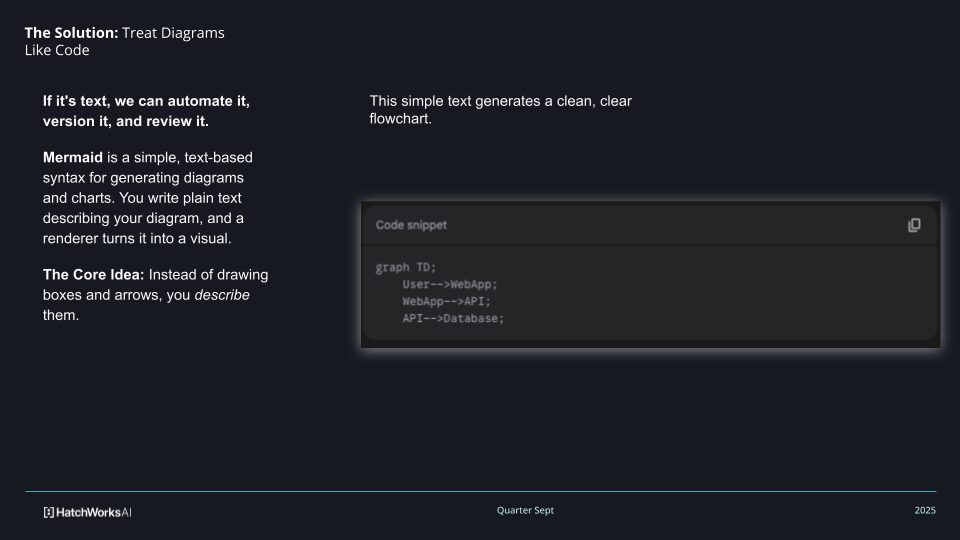This screenshot has width=960, height=540.
Task: Click the '2025' footer year
Action: click(924, 510)
